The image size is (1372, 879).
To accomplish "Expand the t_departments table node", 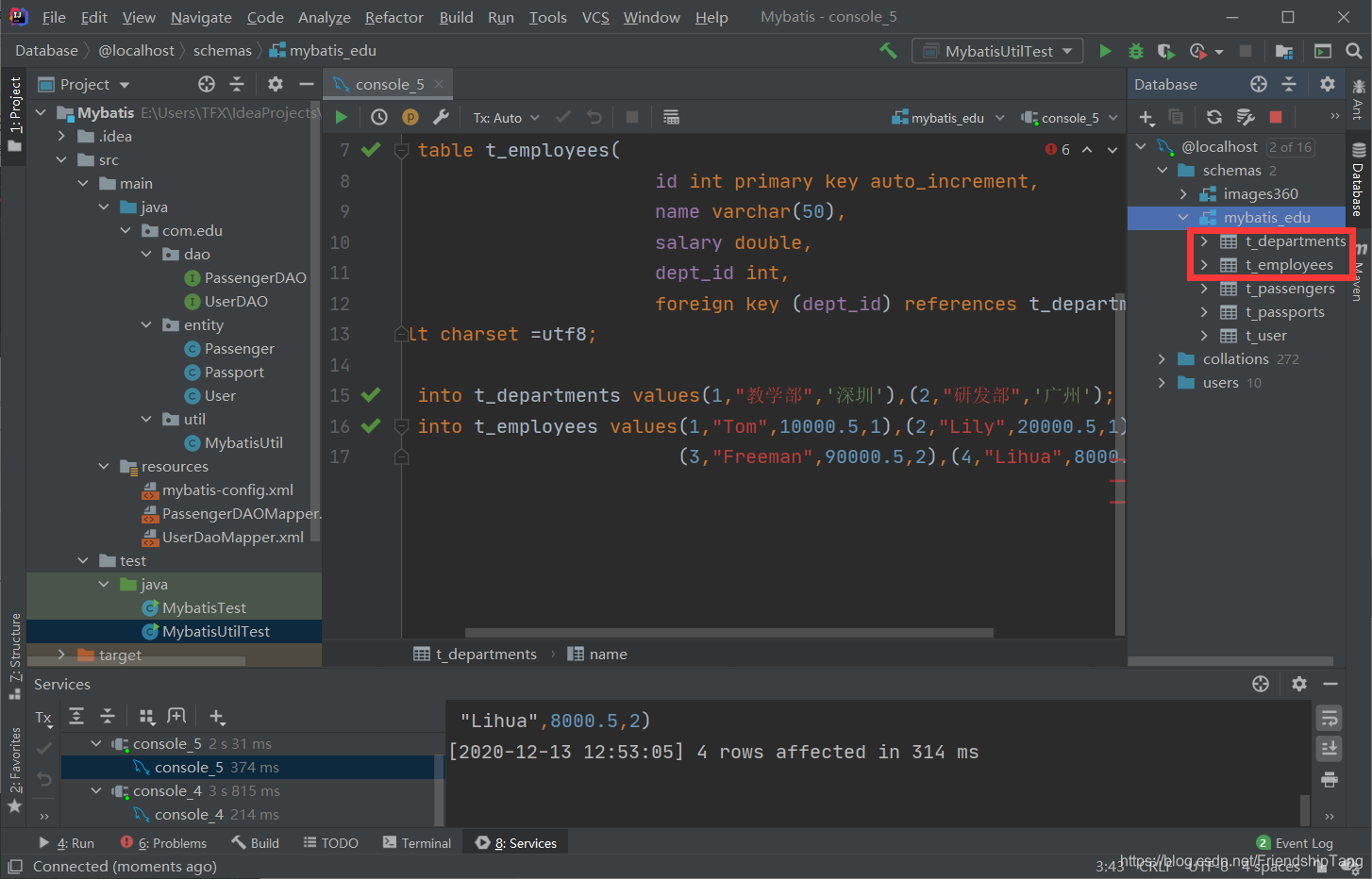I will (1204, 241).
